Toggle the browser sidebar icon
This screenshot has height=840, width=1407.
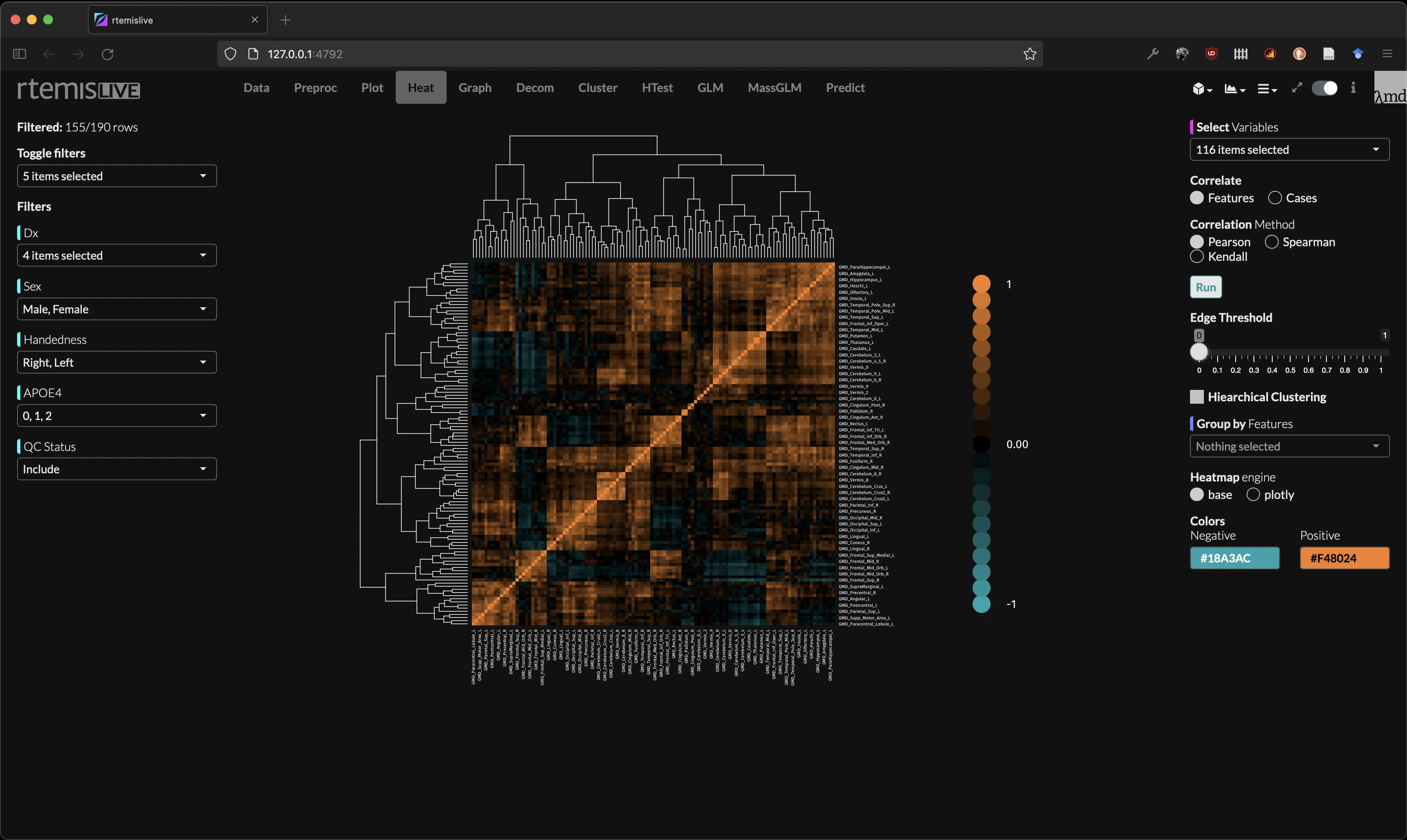19,54
